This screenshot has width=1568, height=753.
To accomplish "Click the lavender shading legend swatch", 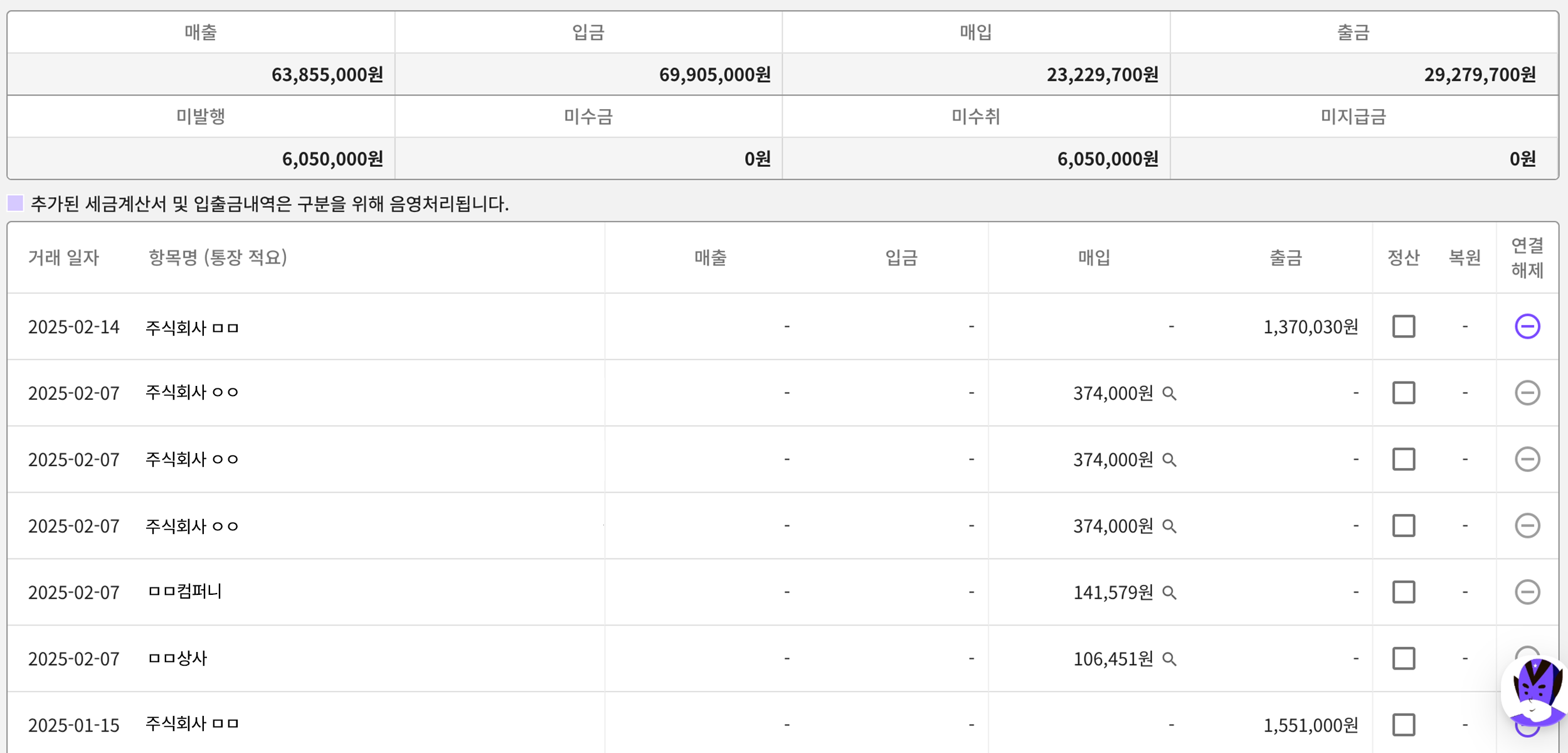I will click(15, 203).
